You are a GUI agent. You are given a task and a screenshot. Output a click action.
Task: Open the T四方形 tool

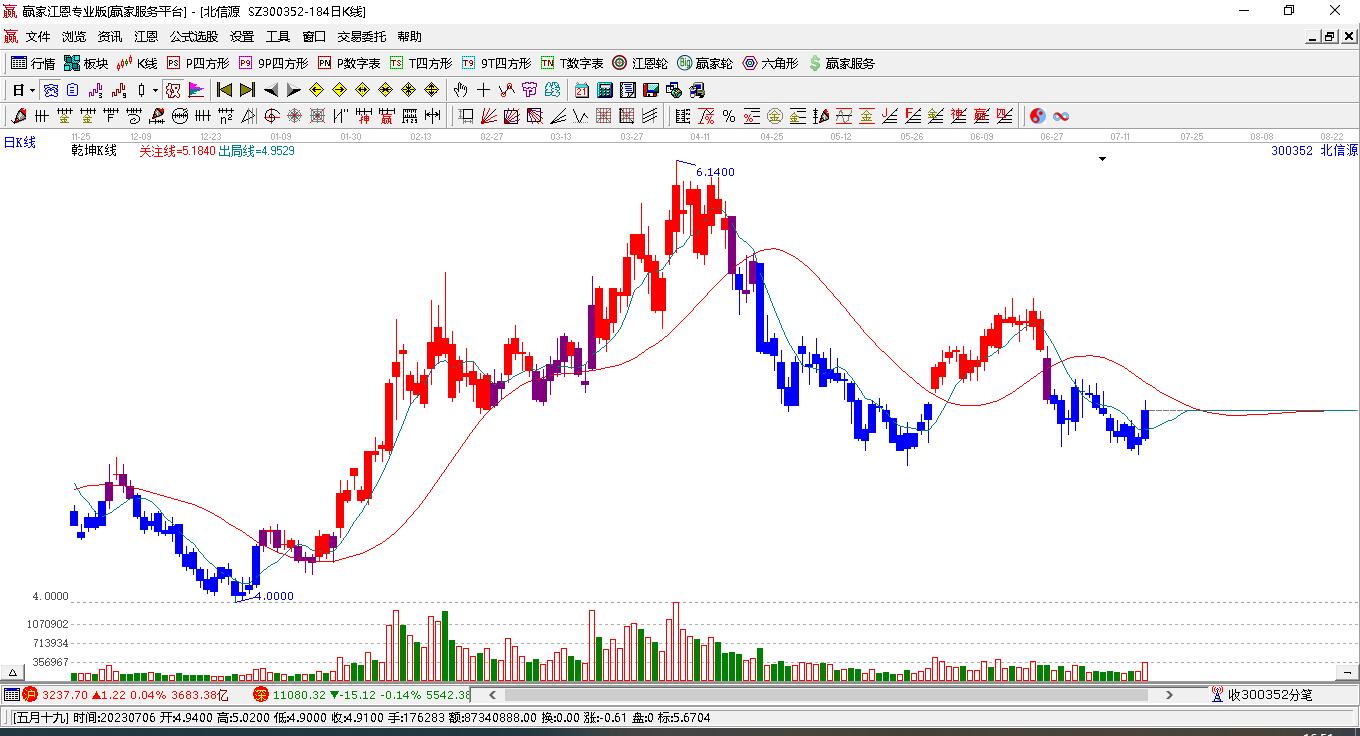pos(421,63)
